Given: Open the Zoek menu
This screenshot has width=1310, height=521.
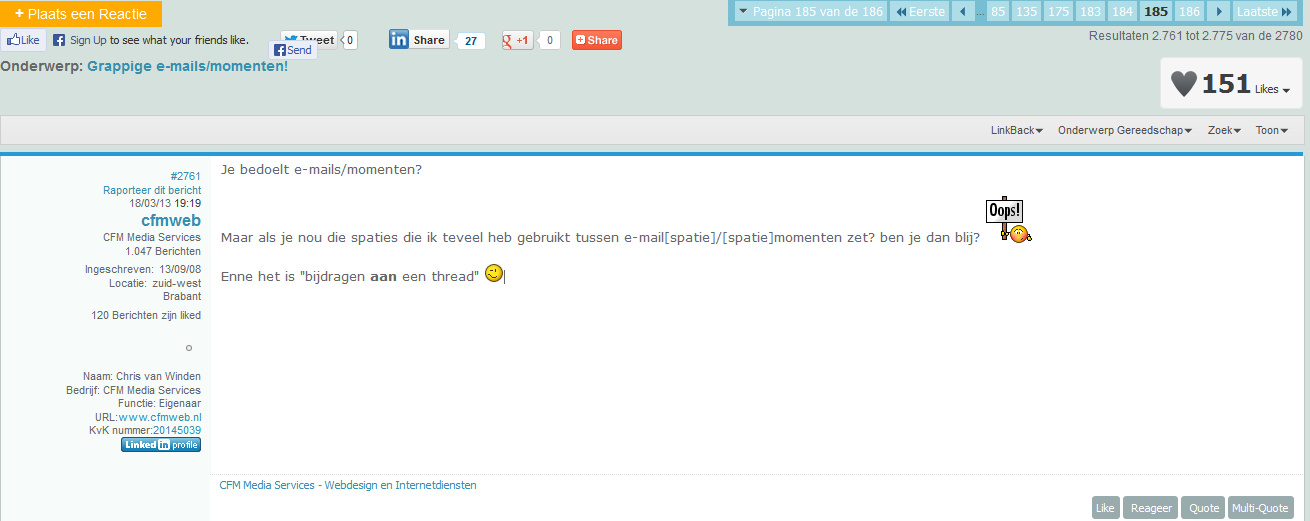Looking at the screenshot, I should tap(1224, 130).
